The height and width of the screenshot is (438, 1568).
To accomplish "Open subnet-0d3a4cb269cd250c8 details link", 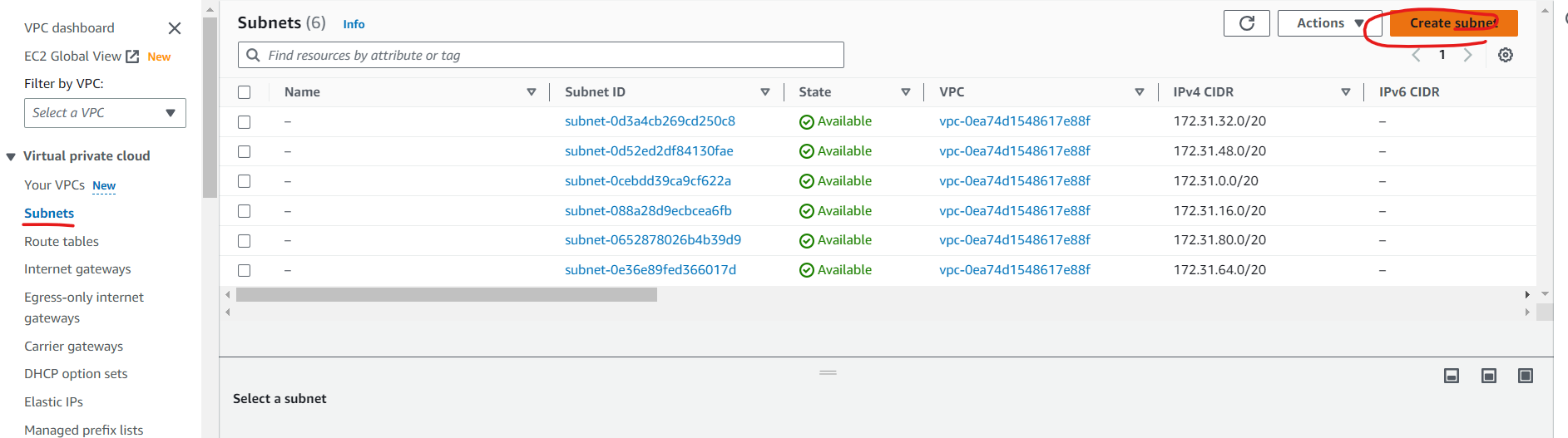I will point(650,121).
